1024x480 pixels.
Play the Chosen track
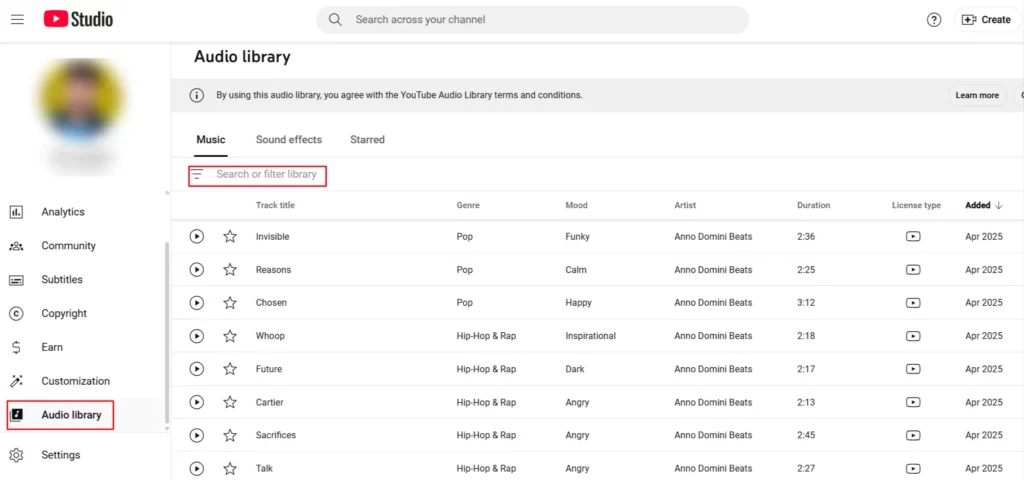point(197,302)
